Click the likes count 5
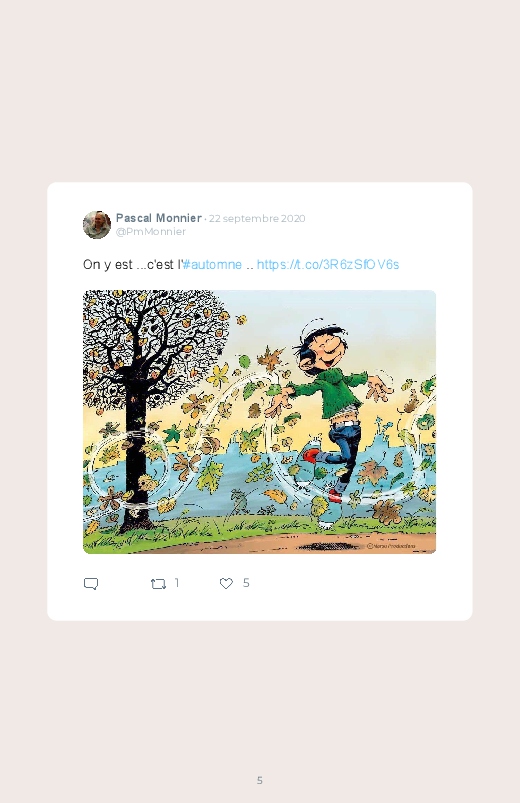Screen dimensions: 520x803 (x=246, y=583)
